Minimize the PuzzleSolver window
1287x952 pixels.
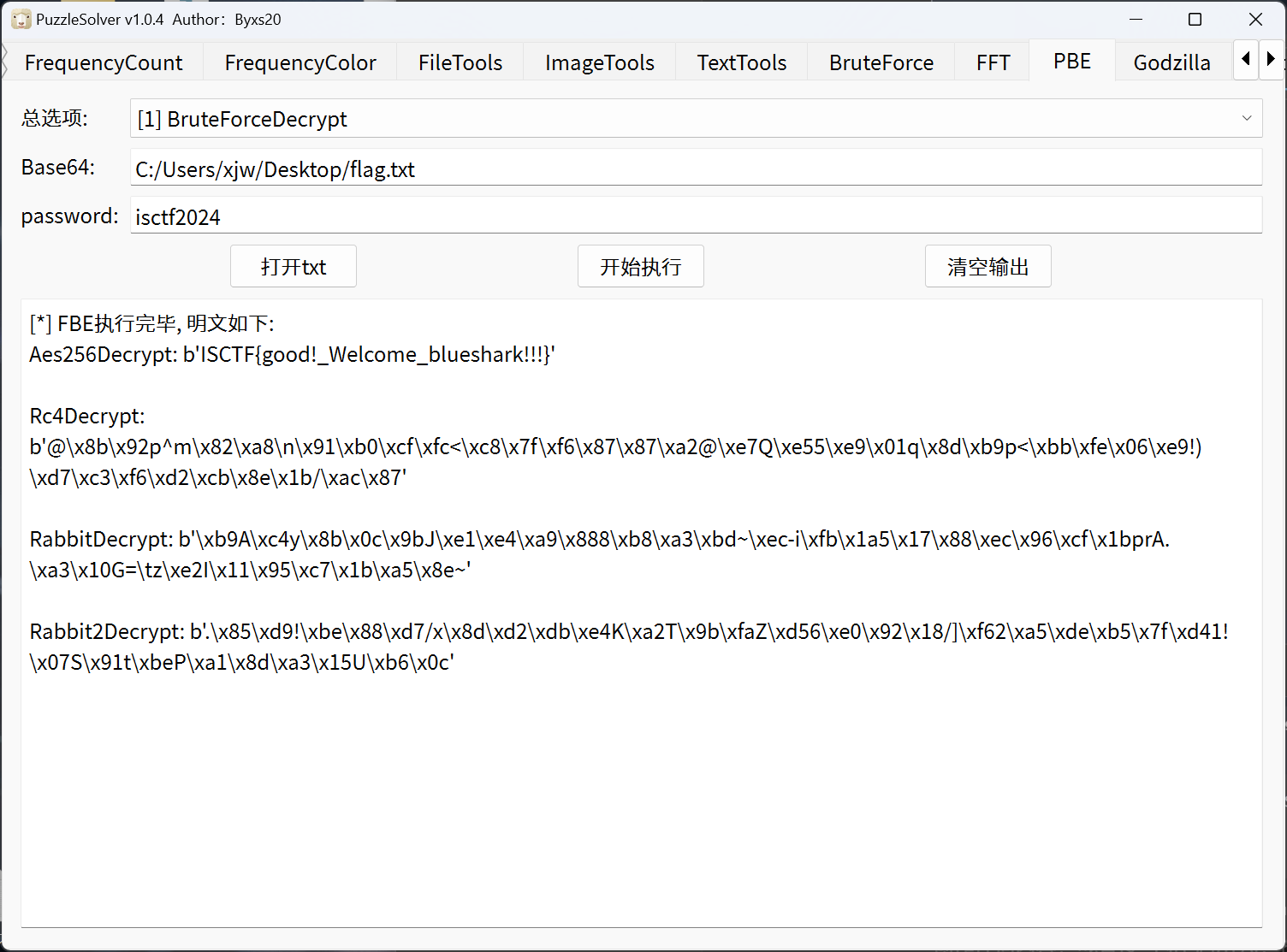[1136, 19]
